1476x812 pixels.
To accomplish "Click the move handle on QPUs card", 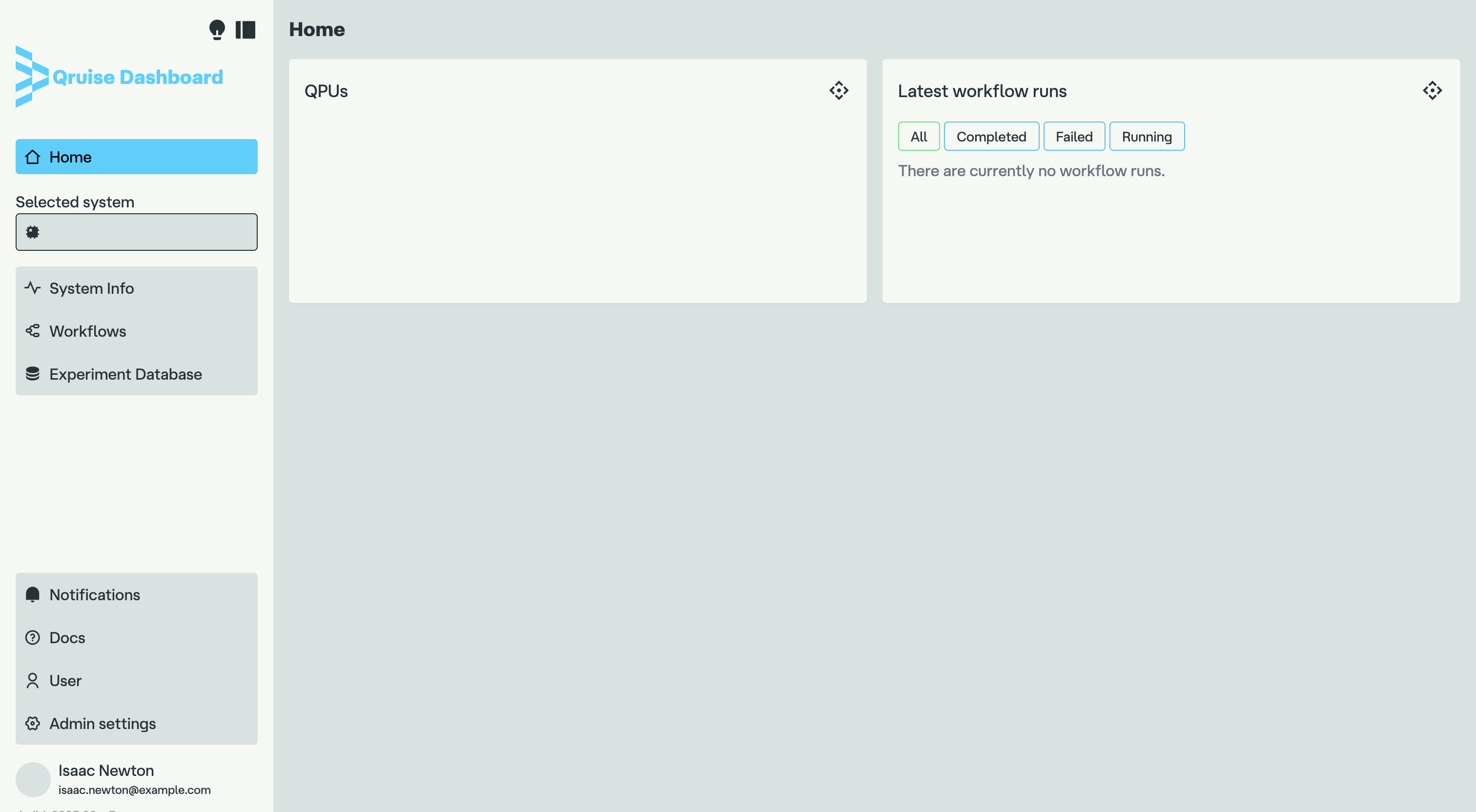I will point(839,91).
